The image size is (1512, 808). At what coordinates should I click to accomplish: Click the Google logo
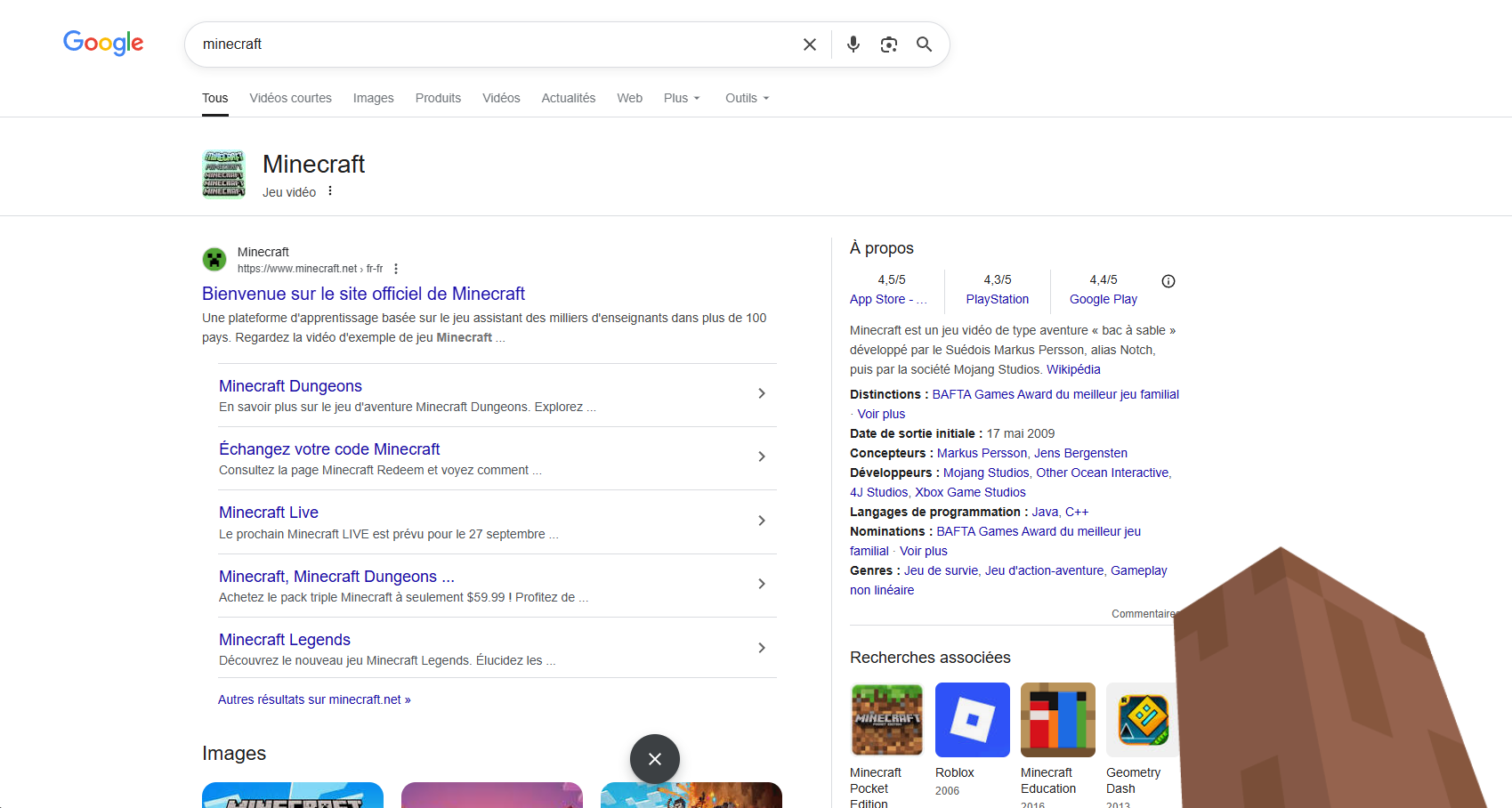(103, 43)
